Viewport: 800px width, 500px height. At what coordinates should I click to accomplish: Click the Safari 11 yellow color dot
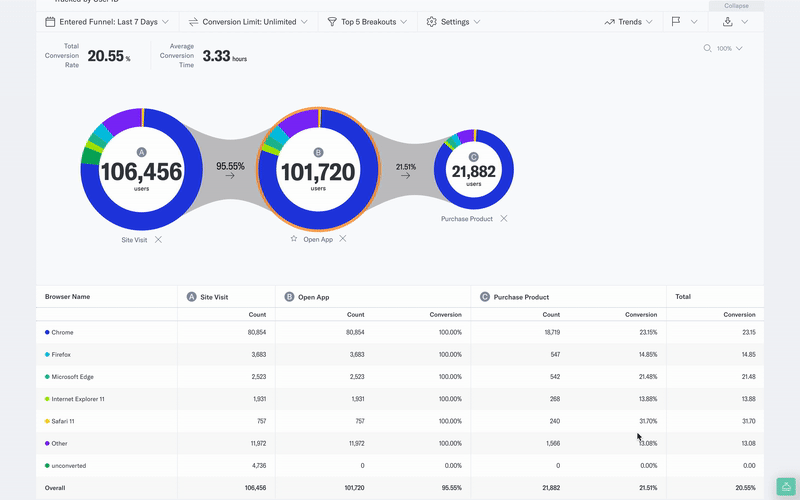47,421
